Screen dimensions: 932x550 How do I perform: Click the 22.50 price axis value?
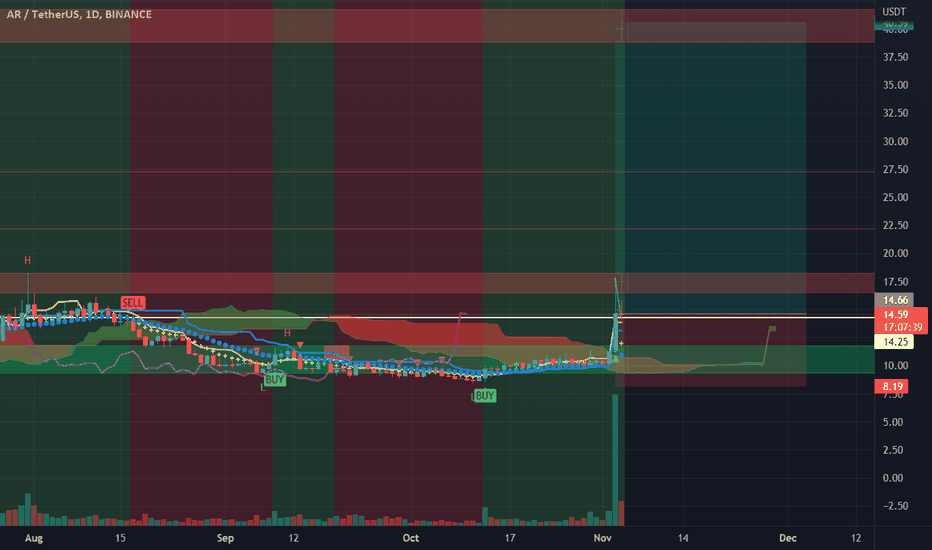(895, 225)
